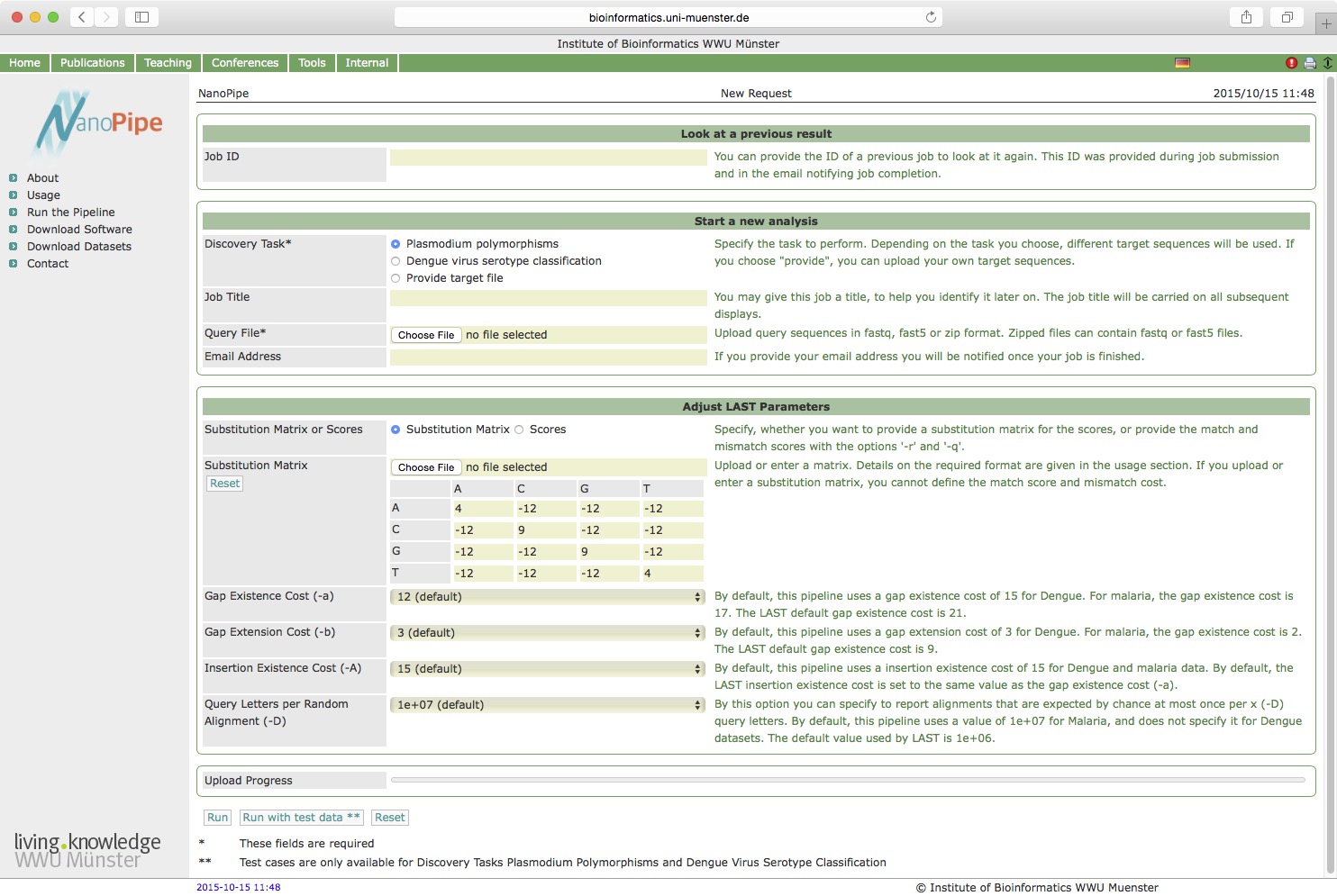Click Run with test data button
The image size is (1337, 896).
pos(301,818)
